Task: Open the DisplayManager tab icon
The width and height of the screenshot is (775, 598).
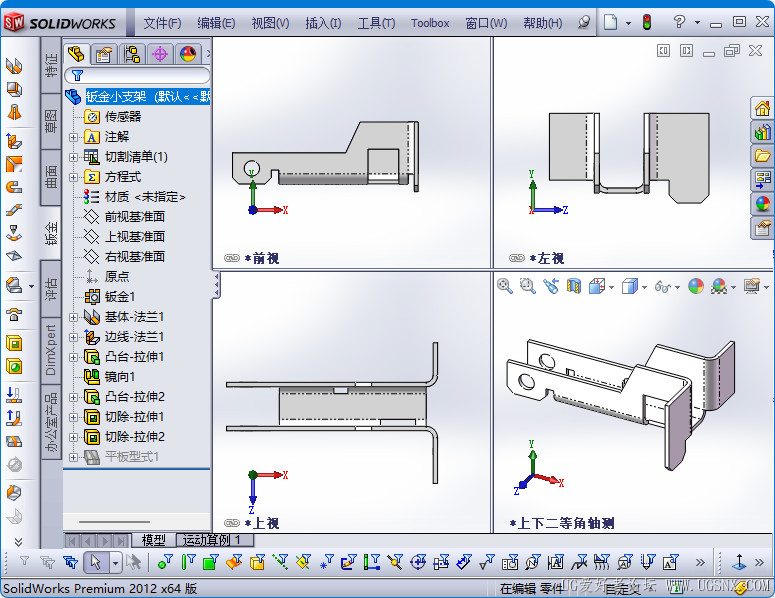Action: [188, 53]
